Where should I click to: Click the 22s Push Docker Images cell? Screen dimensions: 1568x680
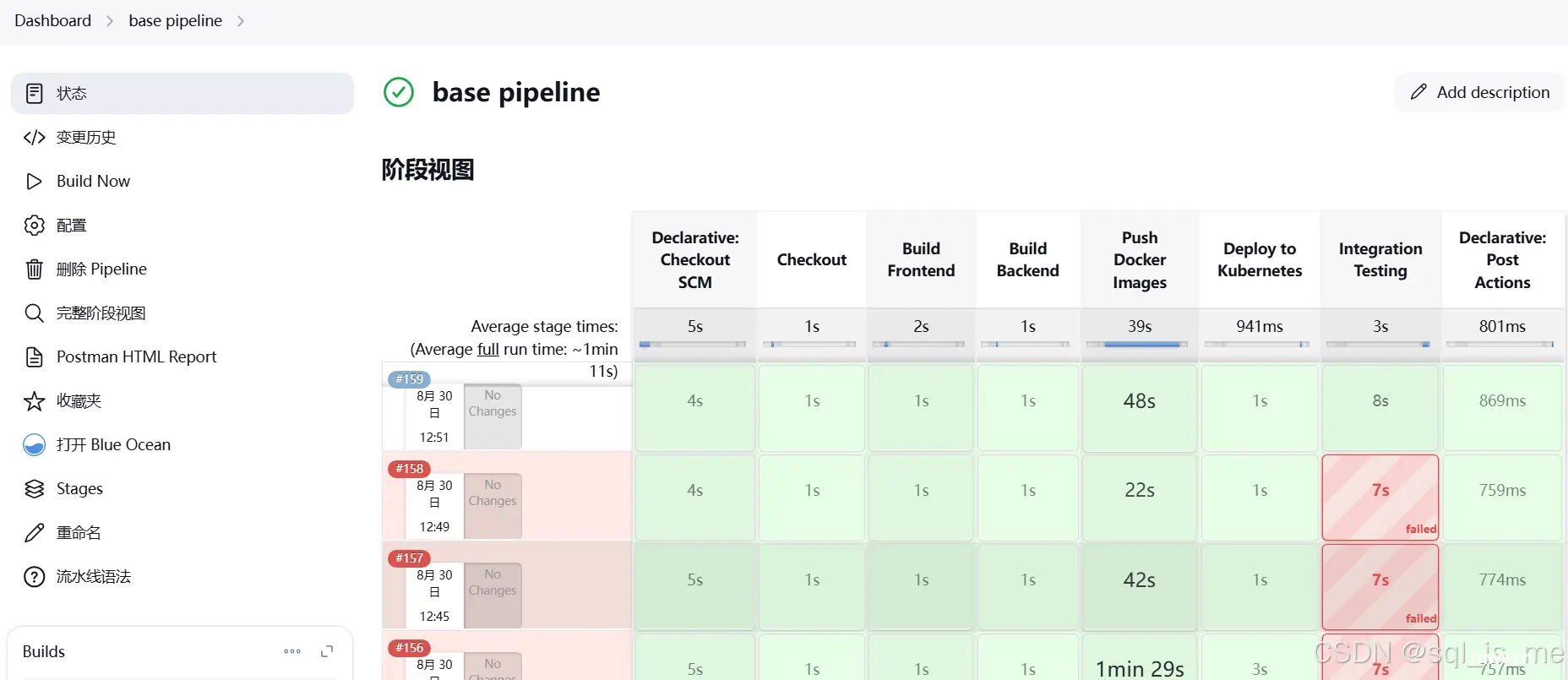(x=1139, y=498)
